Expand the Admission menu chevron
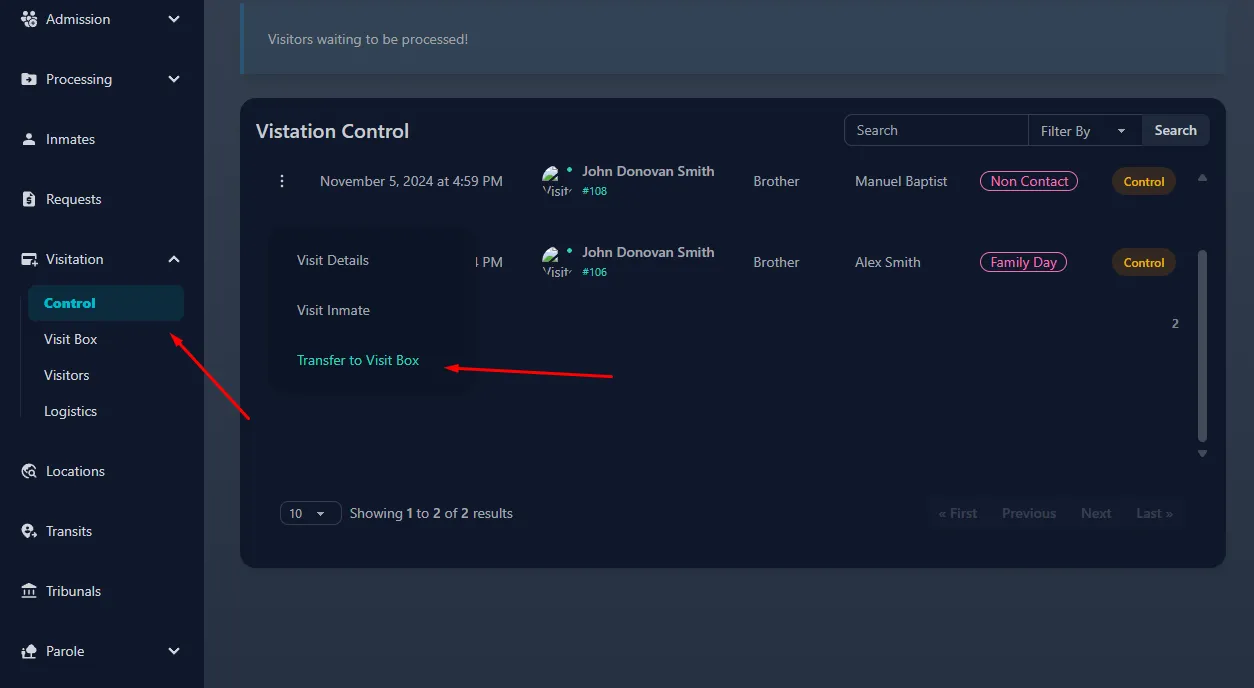 [174, 19]
